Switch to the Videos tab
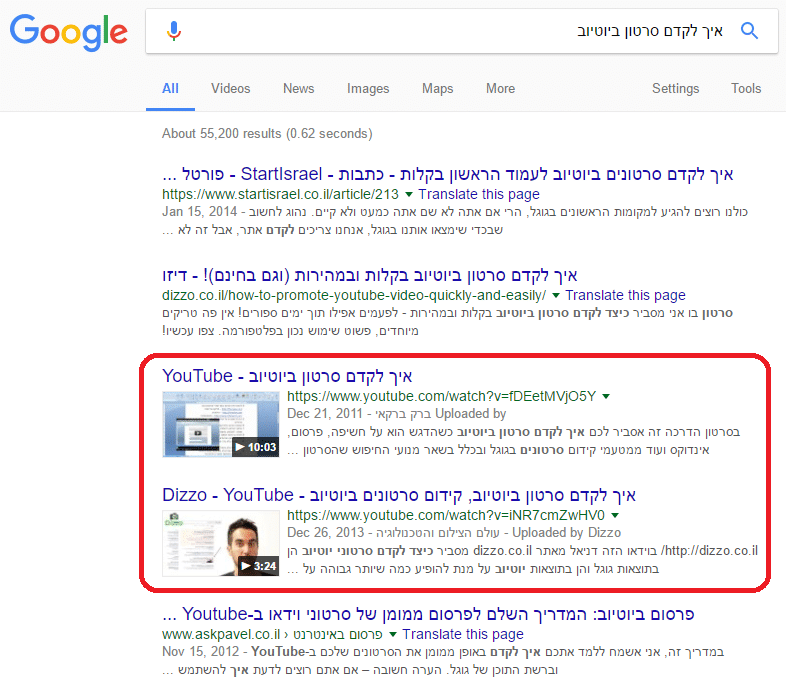 (x=231, y=89)
